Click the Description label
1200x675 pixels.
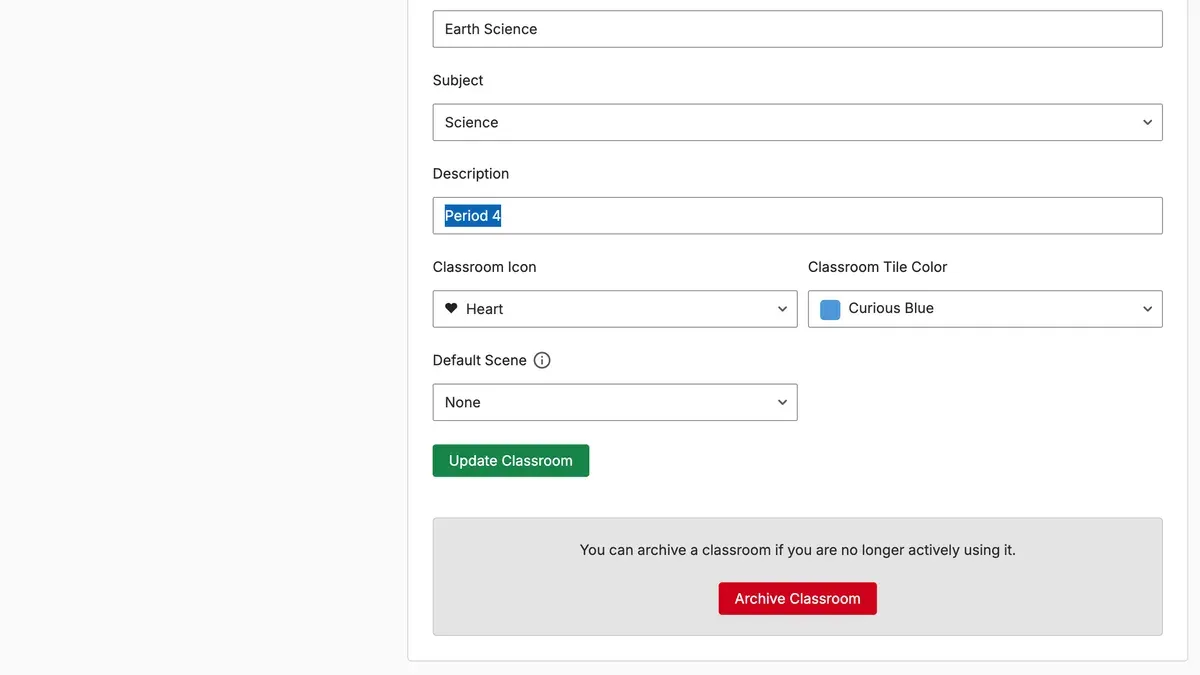click(x=471, y=173)
